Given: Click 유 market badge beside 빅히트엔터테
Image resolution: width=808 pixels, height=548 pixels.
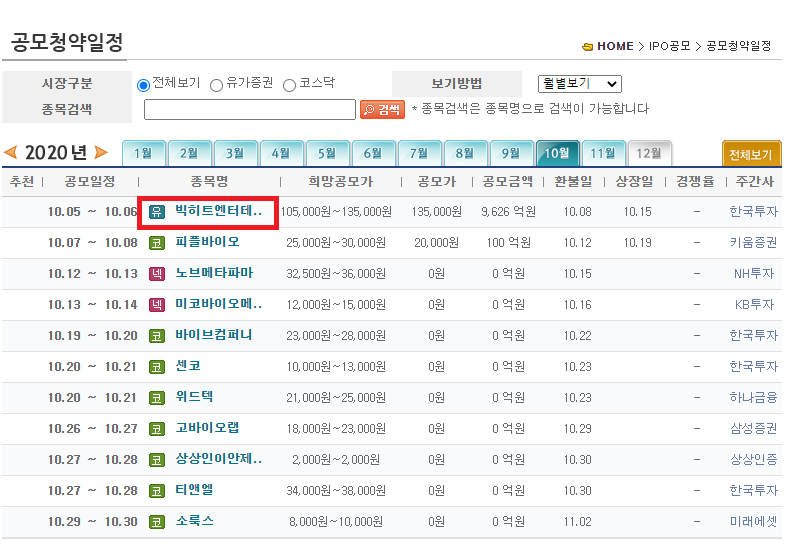Looking at the screenshot, I should click(157, 211).
